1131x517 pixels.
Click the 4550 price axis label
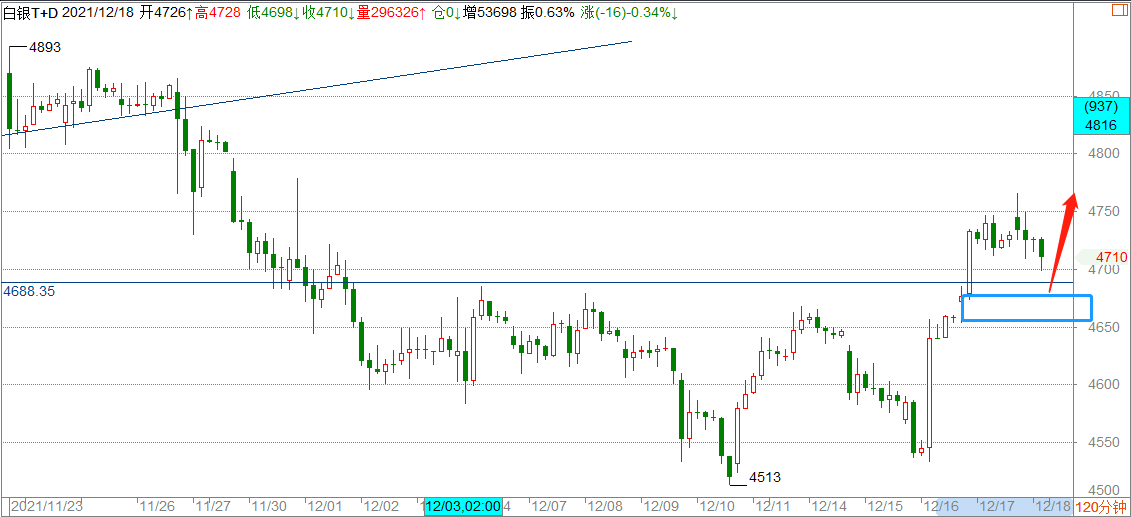point(1104,442)
